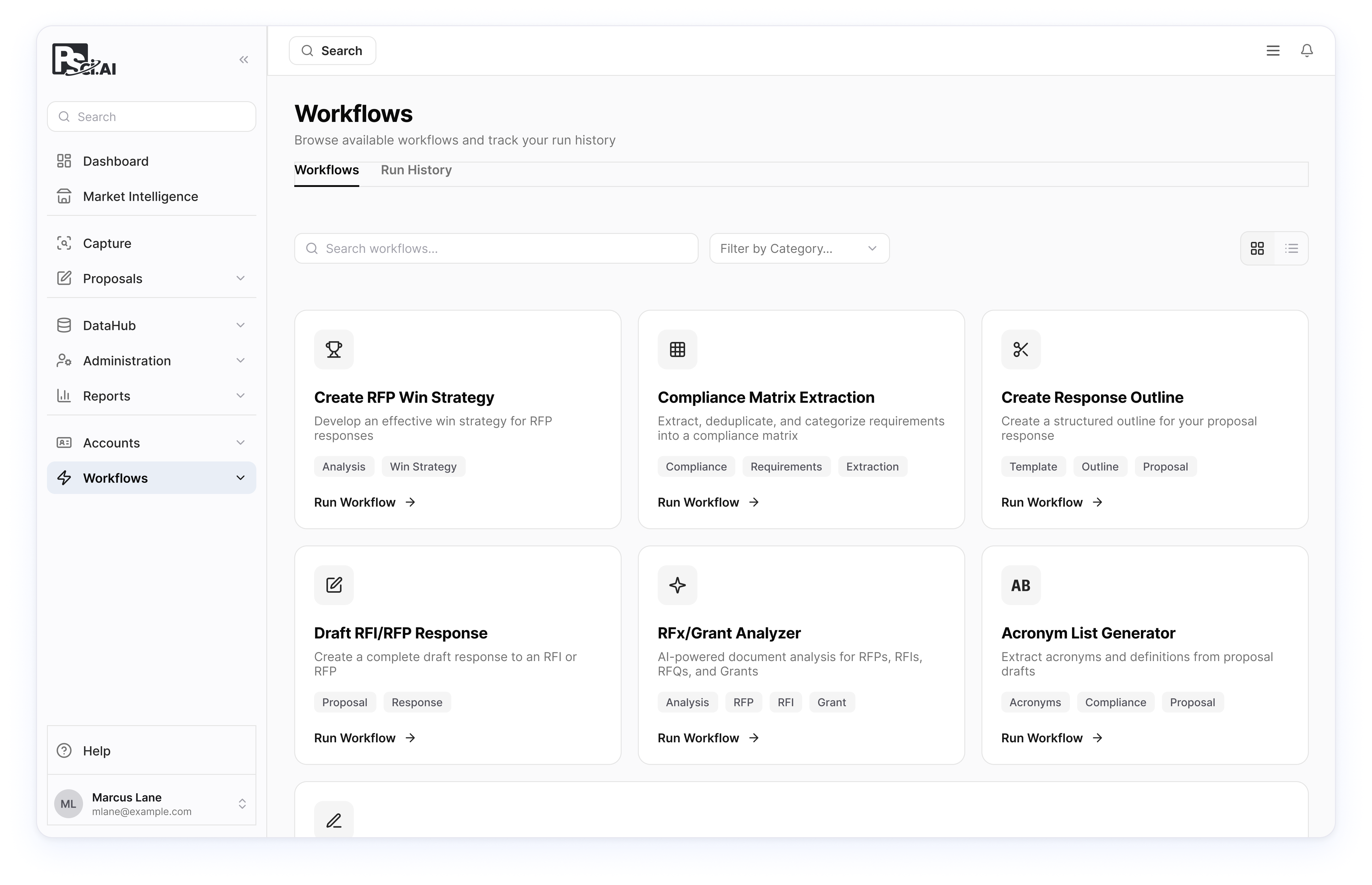This screenshot has width=1372, height=885.
Task: Click the Accounts ID card icon
Action: pos(64,442)
